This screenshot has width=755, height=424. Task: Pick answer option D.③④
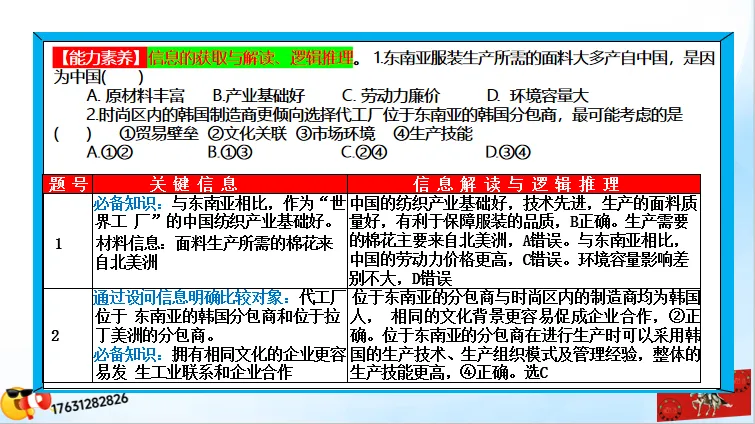508,152
